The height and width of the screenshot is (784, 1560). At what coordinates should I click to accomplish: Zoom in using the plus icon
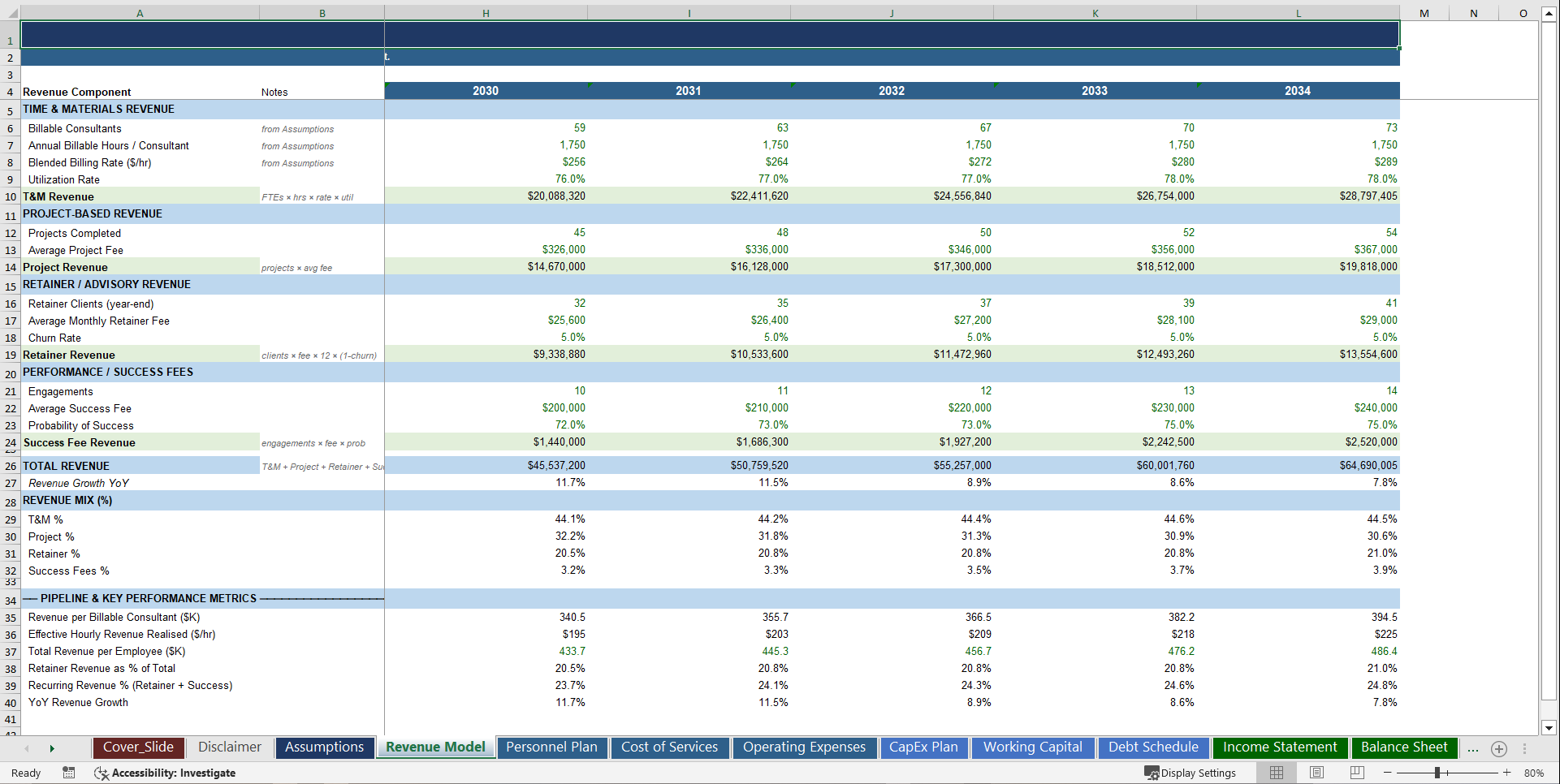pos(1508,773)
